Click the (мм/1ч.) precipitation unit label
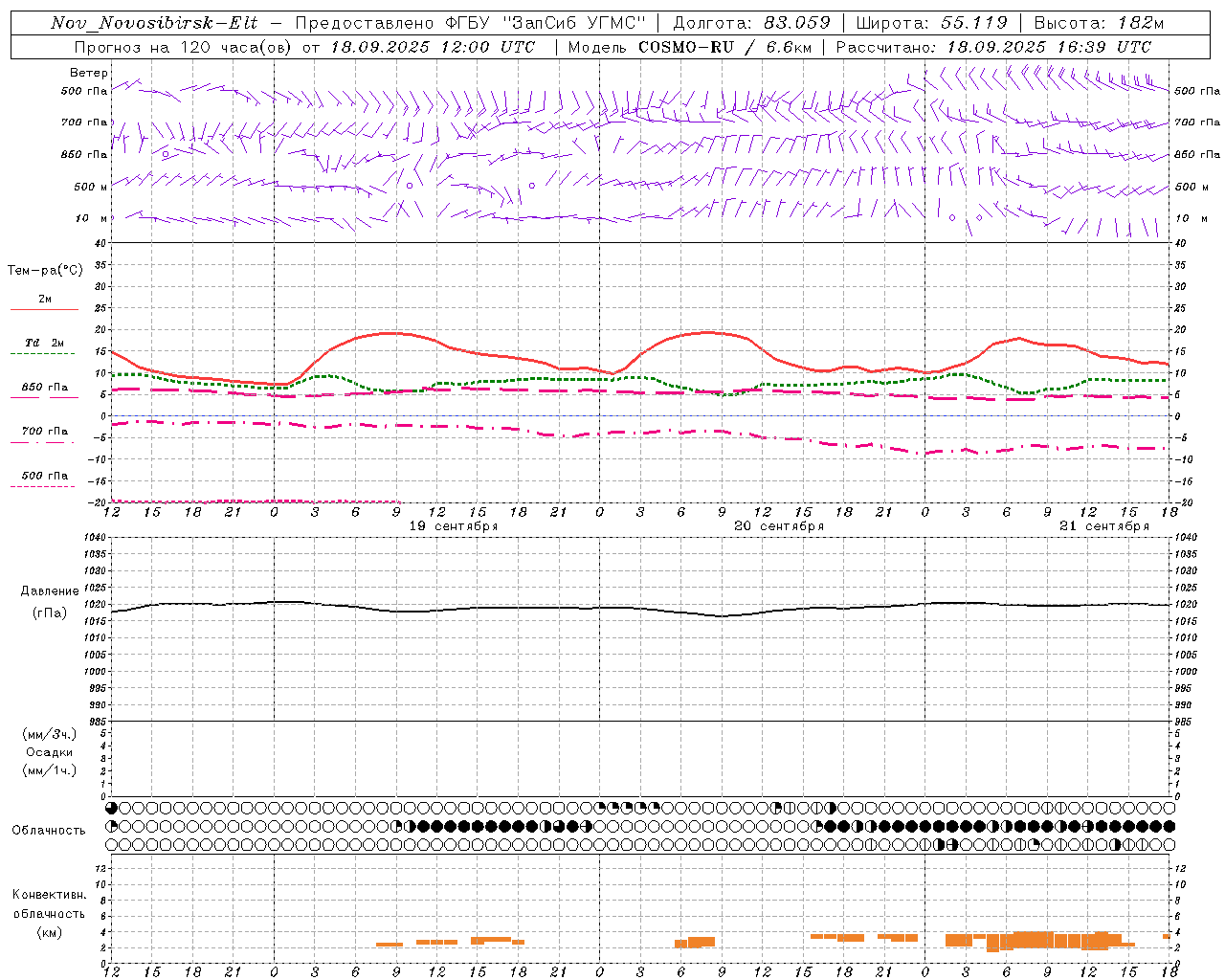 coord(50,770)
